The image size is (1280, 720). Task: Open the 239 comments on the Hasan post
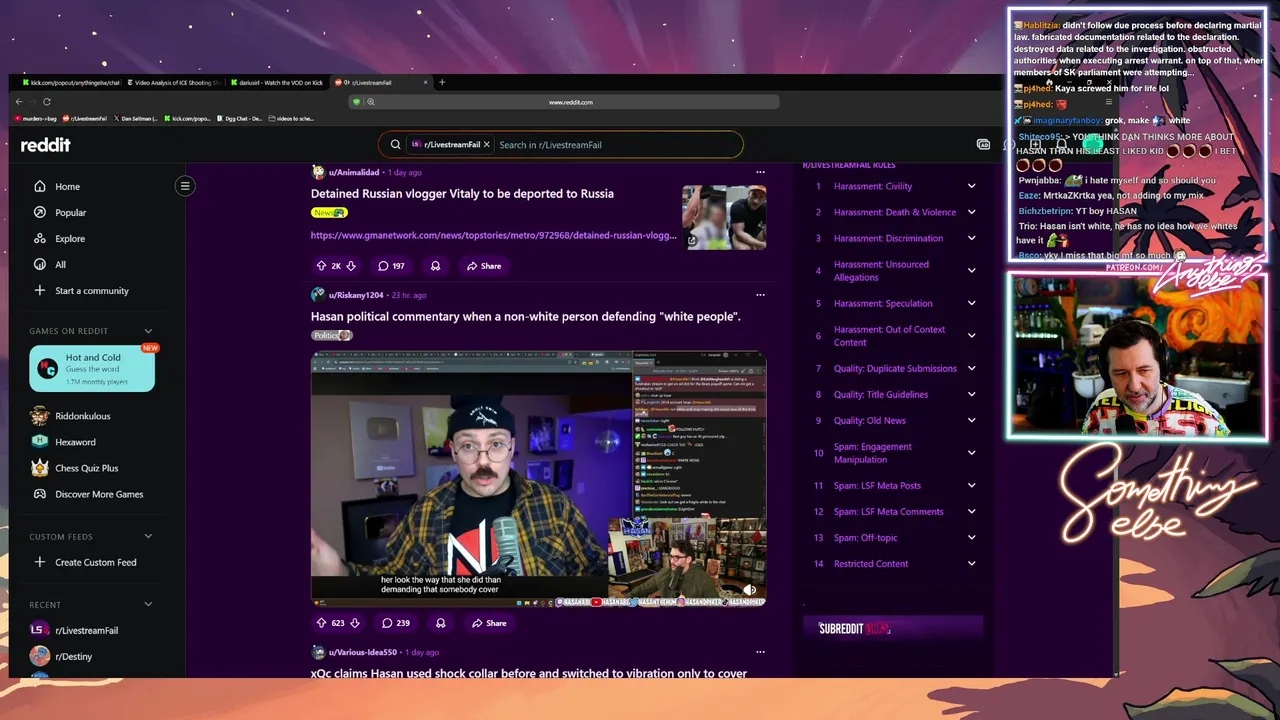pos(396,623)
